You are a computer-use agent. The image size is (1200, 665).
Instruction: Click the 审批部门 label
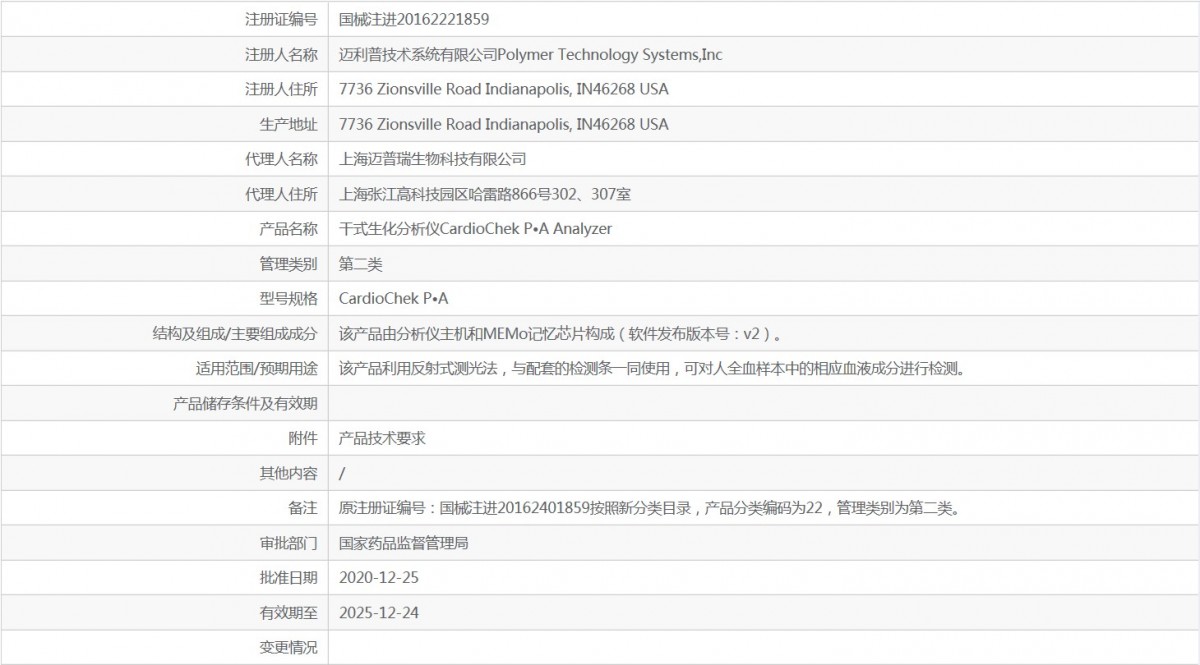tap(288, 543)
